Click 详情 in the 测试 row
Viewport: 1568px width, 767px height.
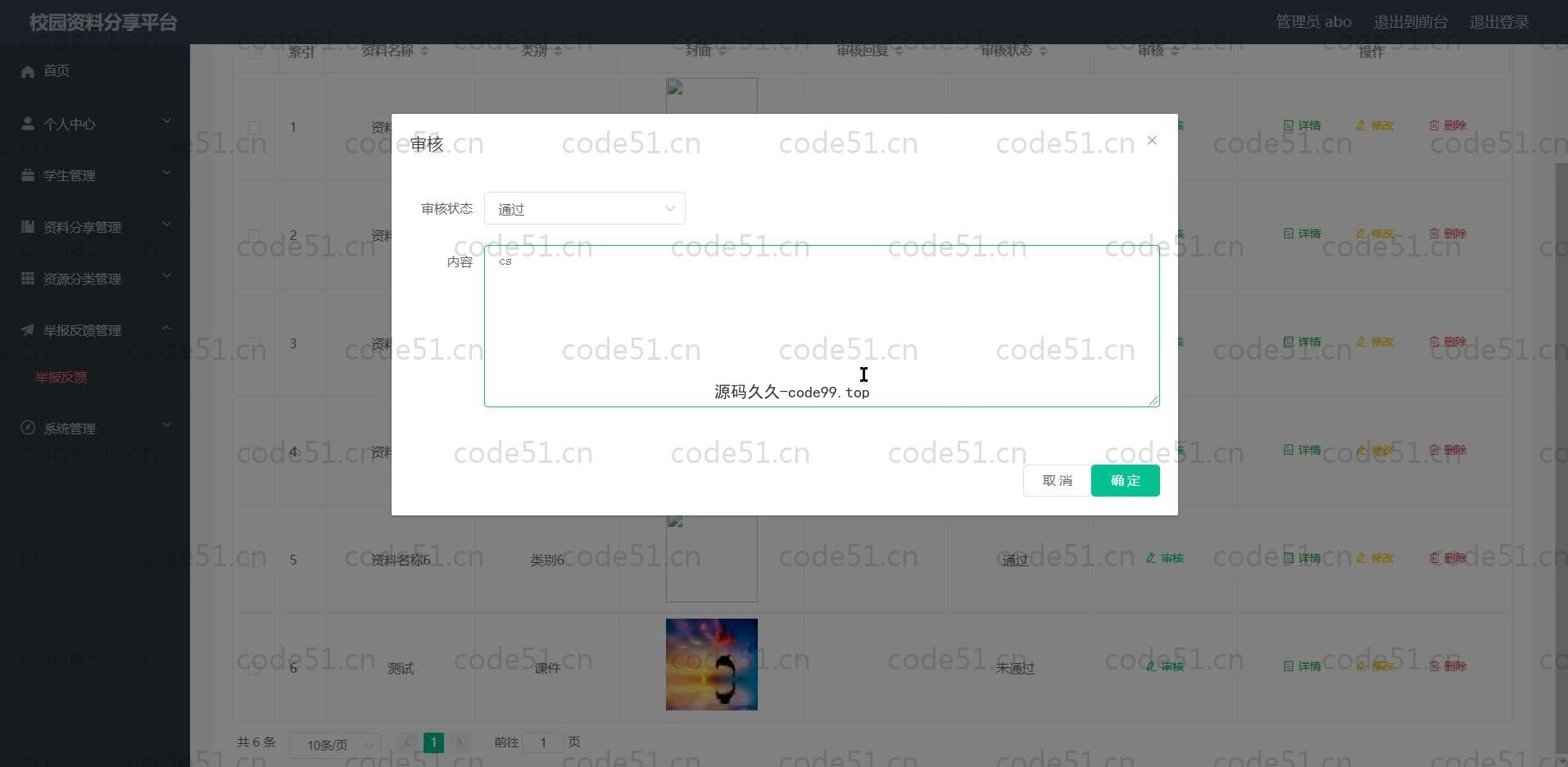pos(1303,666)
